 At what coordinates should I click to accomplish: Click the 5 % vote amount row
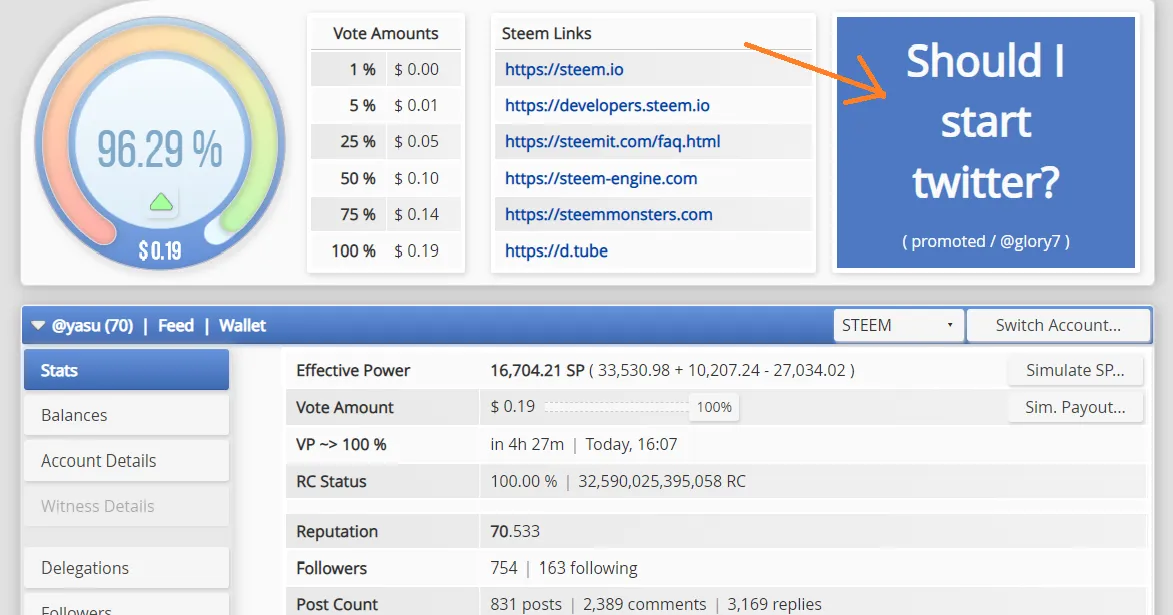(x=386, y=105)
